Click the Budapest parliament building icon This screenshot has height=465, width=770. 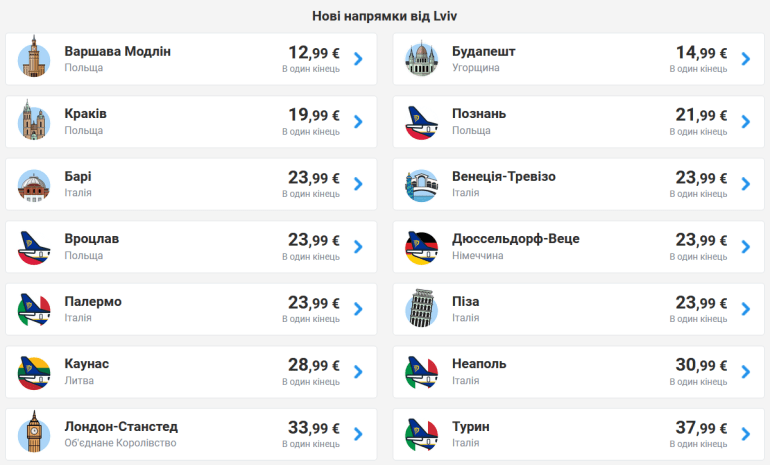pos(422,58)
